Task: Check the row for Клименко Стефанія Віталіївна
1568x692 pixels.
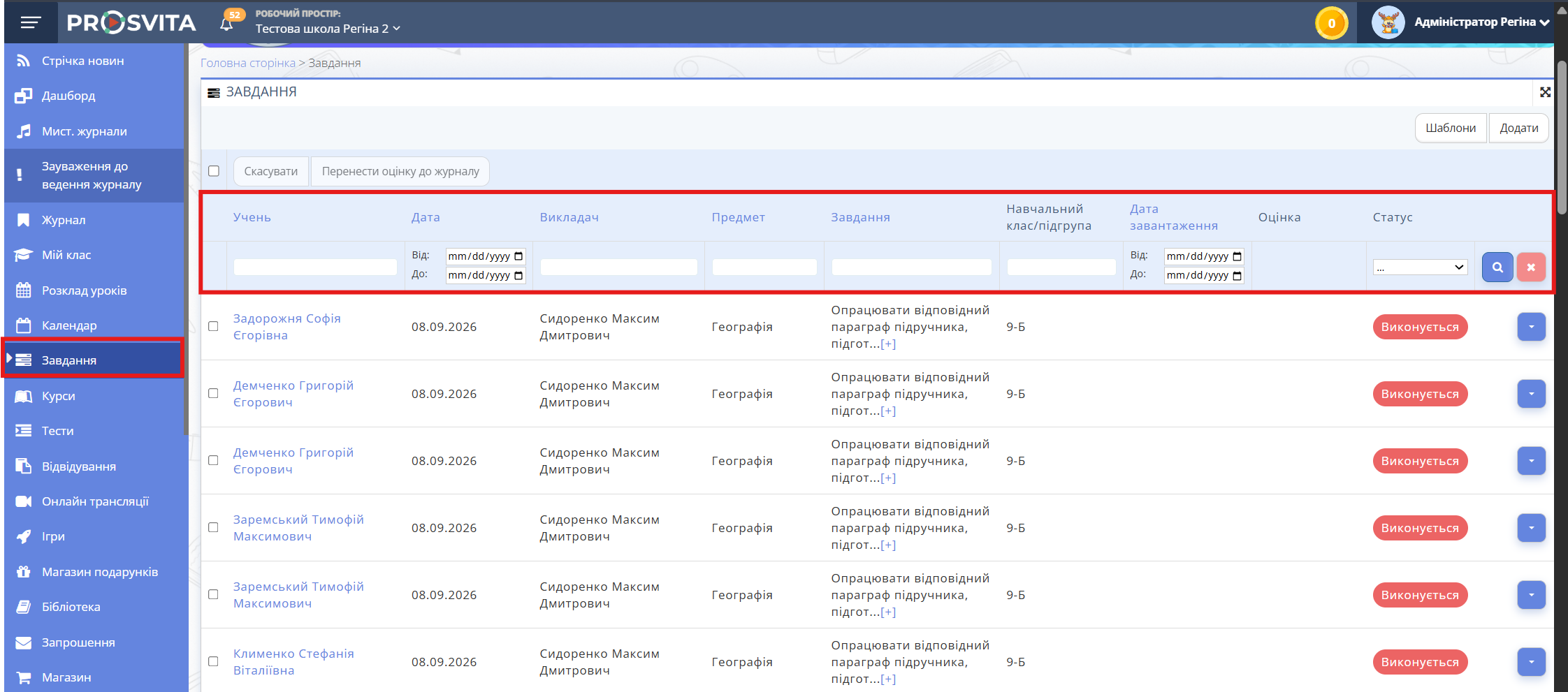Action: [x=213, y=661]
